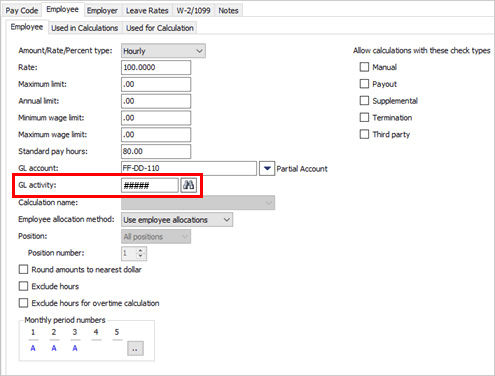Open the Used for Calculation sub-tab
Screen dimensions: 495x376
pyautogui.click(x=160, y=28)
